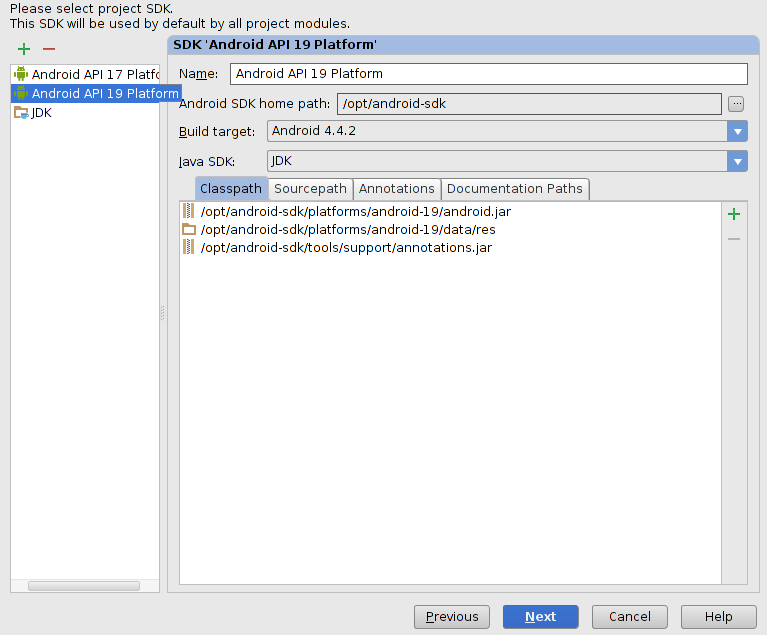767x635 pixels.
Task: Click the browse ellipsis for Android SDK home path
Action: tap(736, 104)
